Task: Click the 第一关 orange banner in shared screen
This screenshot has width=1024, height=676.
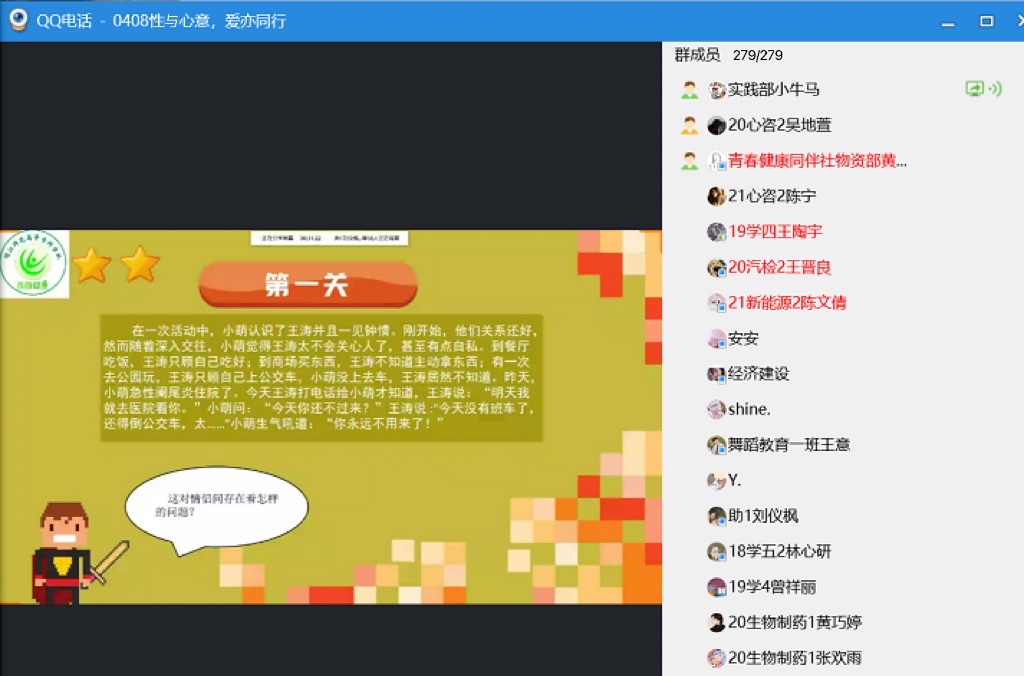Action: pyautogui.click(x=307, y=285)
